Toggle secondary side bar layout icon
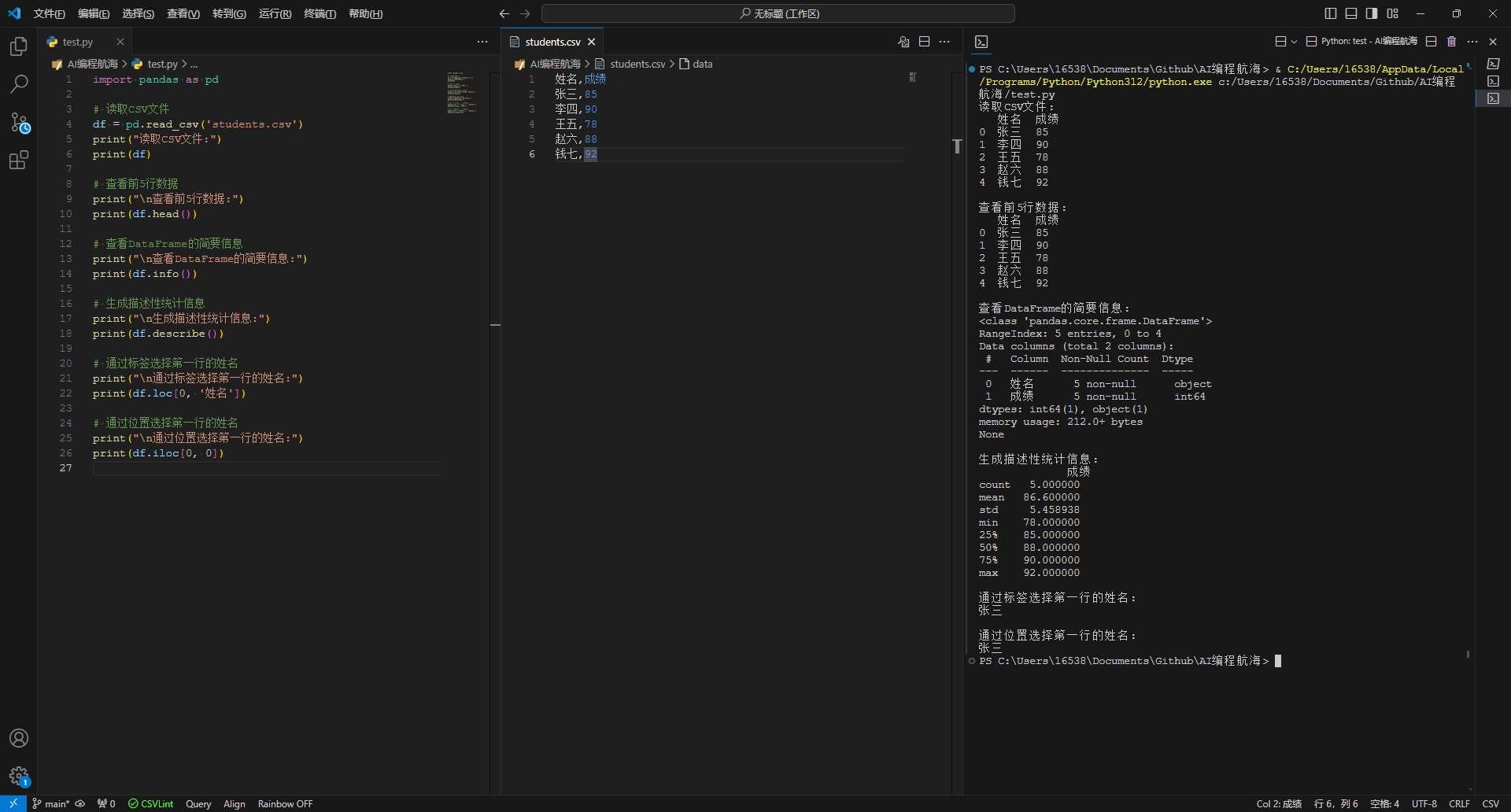 (x=1372, y=13)
